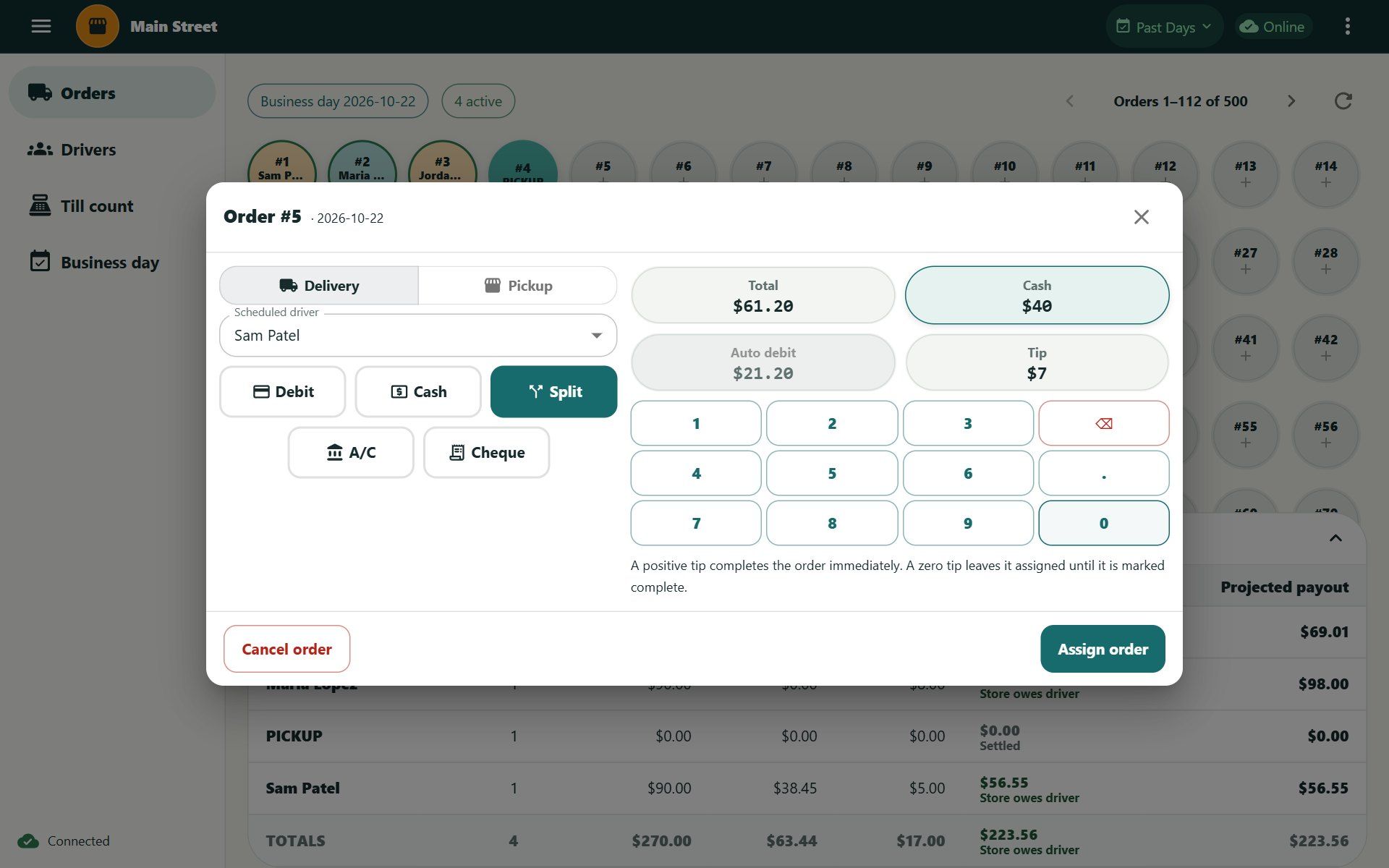Viewport: 1389px width, 868px height.
Task: Select order slot #27 circle
Action: point(1245,261)
